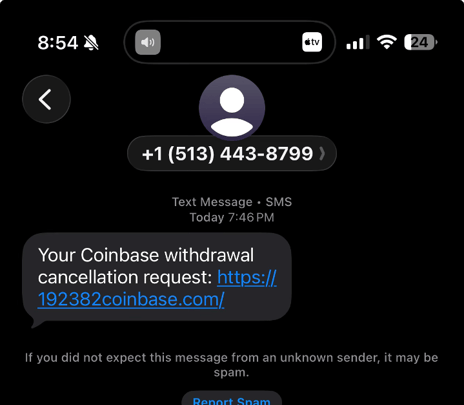The image size is (464, 405).
Task: Tap the empty center of Dynamic Island
Action: pos(230,42)
